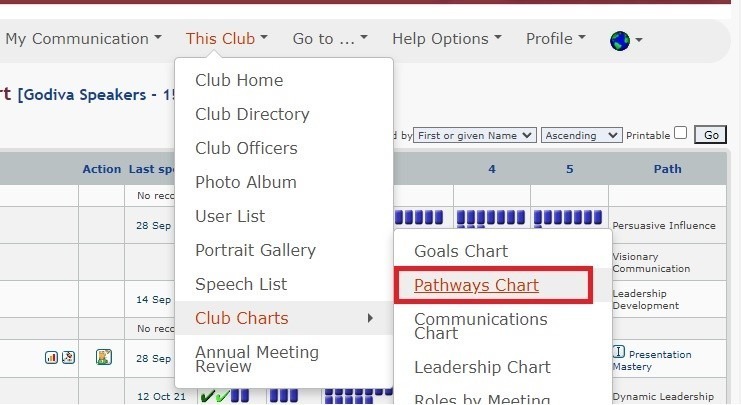Click the speaker figure icon beside the chart icon
This screenshot has width=741, height=405.
click(x=69, y=358)
